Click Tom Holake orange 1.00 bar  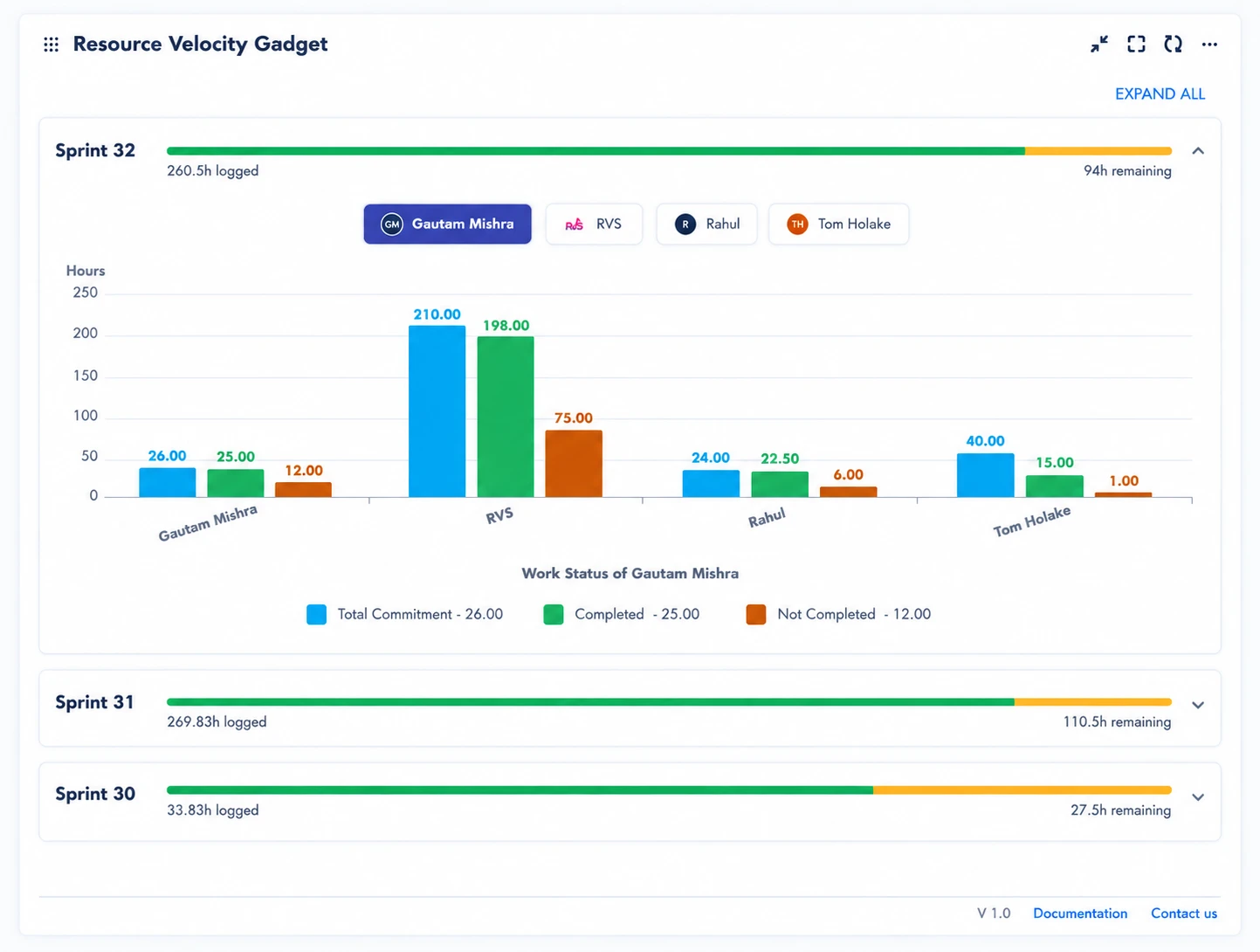(1124, 495)
